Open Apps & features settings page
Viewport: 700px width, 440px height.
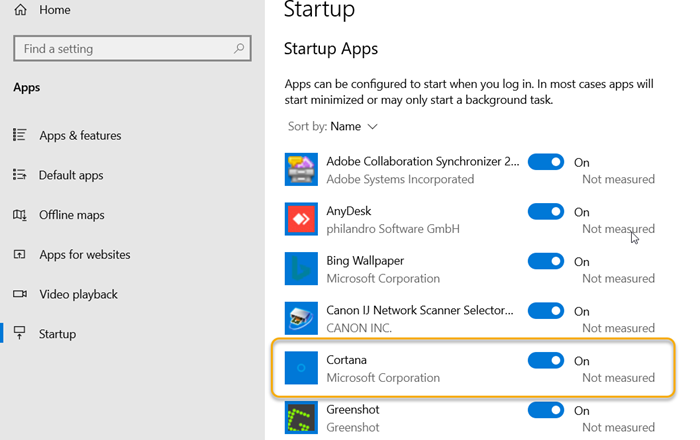[79, 135]
